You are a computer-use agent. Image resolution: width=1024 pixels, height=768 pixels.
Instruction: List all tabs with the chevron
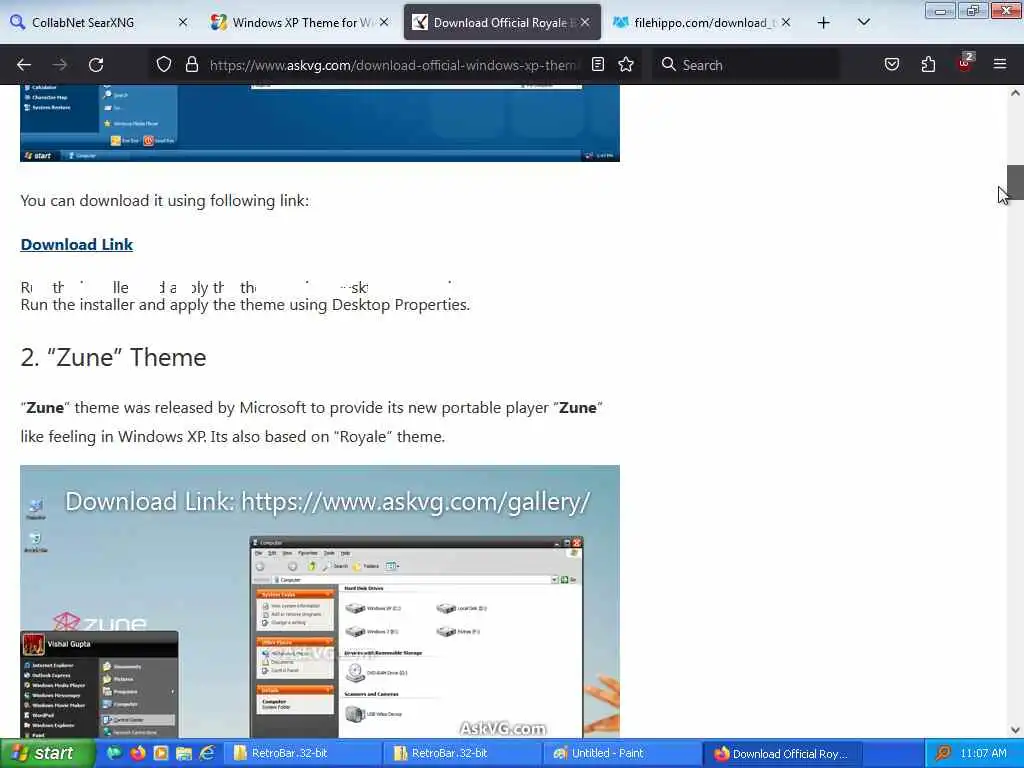[864, 22]
